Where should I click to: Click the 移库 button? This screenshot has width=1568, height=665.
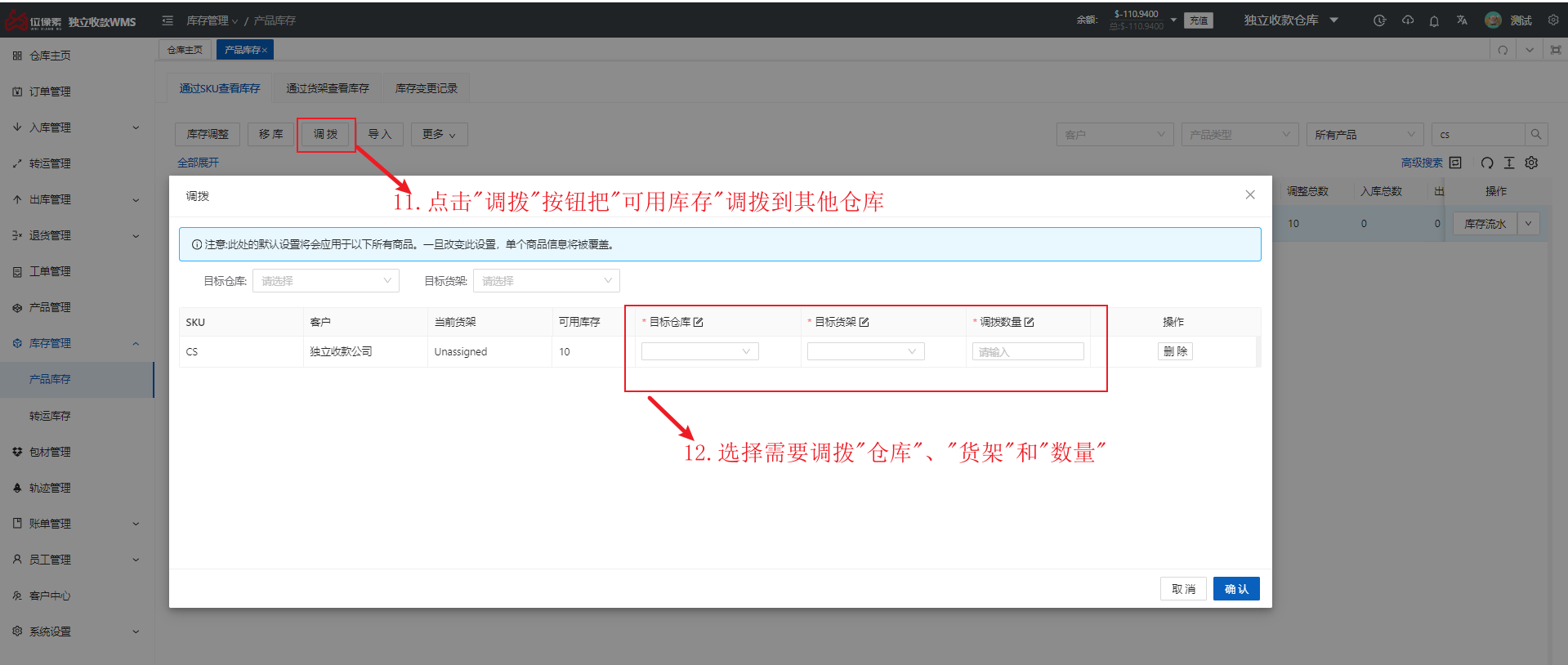coord(270,134)
